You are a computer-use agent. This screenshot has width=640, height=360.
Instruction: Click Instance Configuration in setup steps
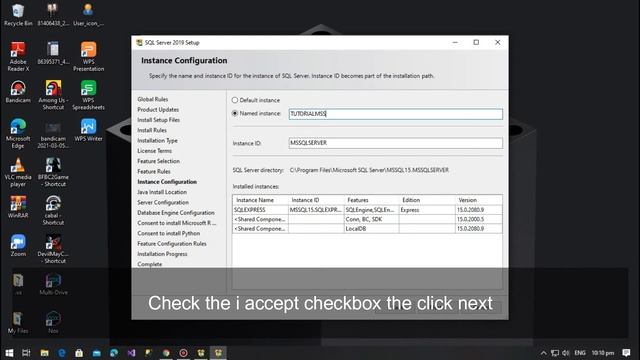coord(167,182)
